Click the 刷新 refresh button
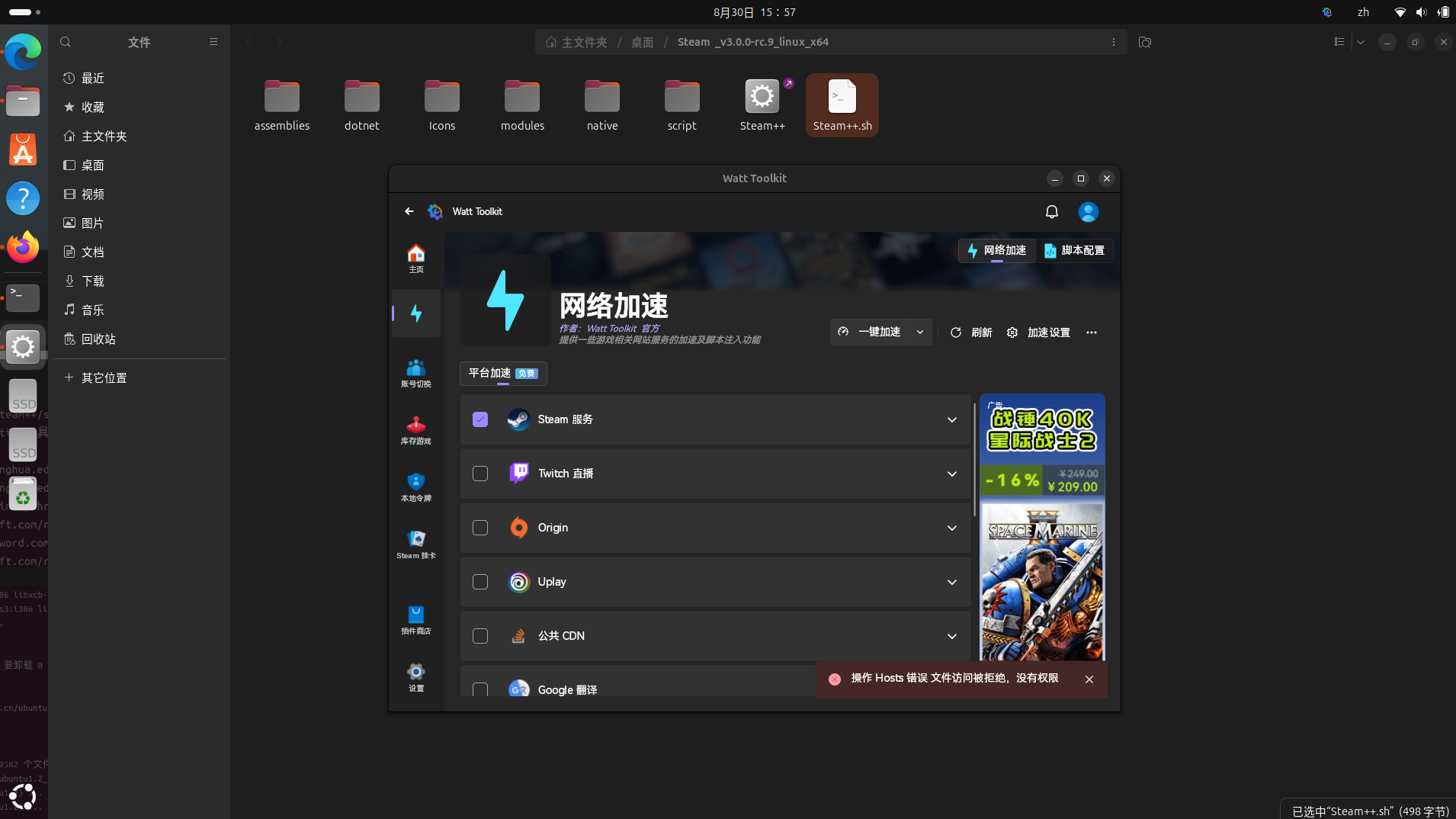 (971, 332)
